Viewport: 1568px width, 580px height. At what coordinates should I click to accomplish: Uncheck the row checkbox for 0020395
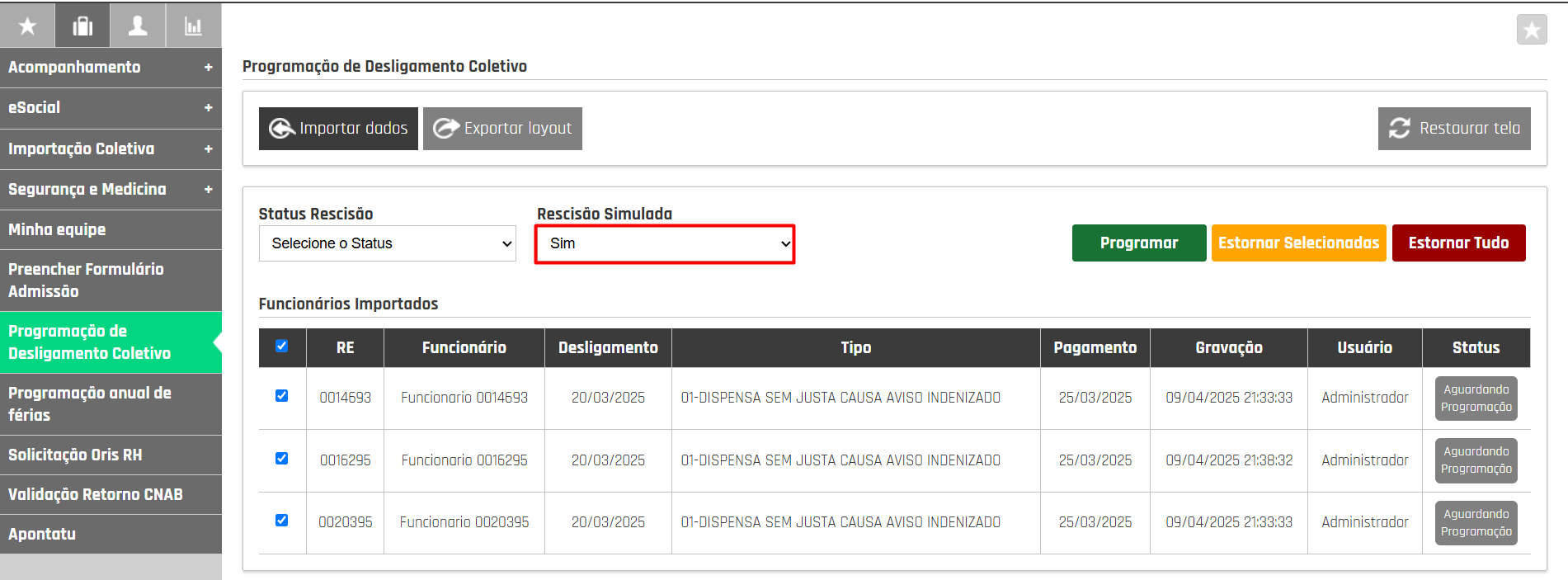click(x=282, y=521)
